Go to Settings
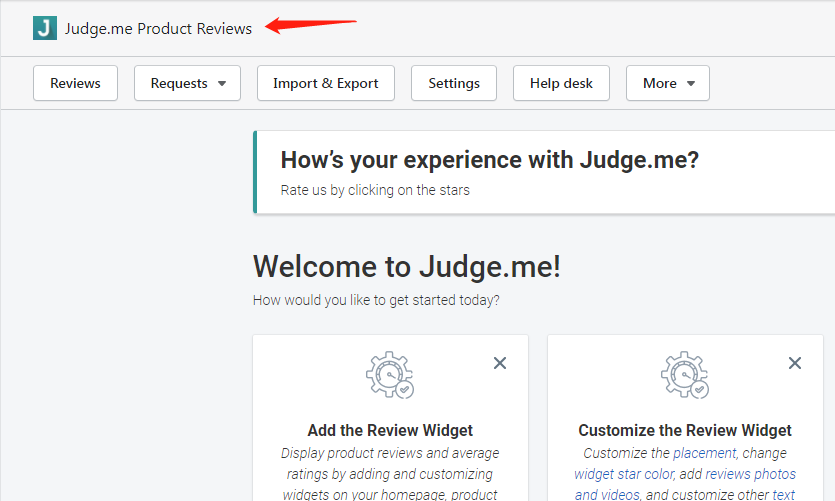Viewport: 835px width, 501px height. [x=454, y=83]
